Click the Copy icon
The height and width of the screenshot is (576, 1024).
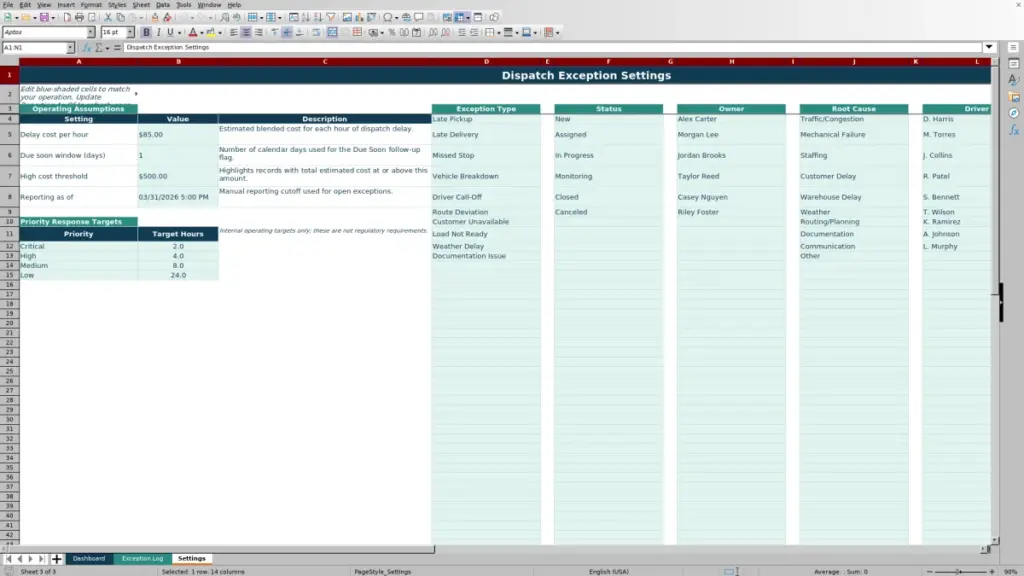coord(120,17)
